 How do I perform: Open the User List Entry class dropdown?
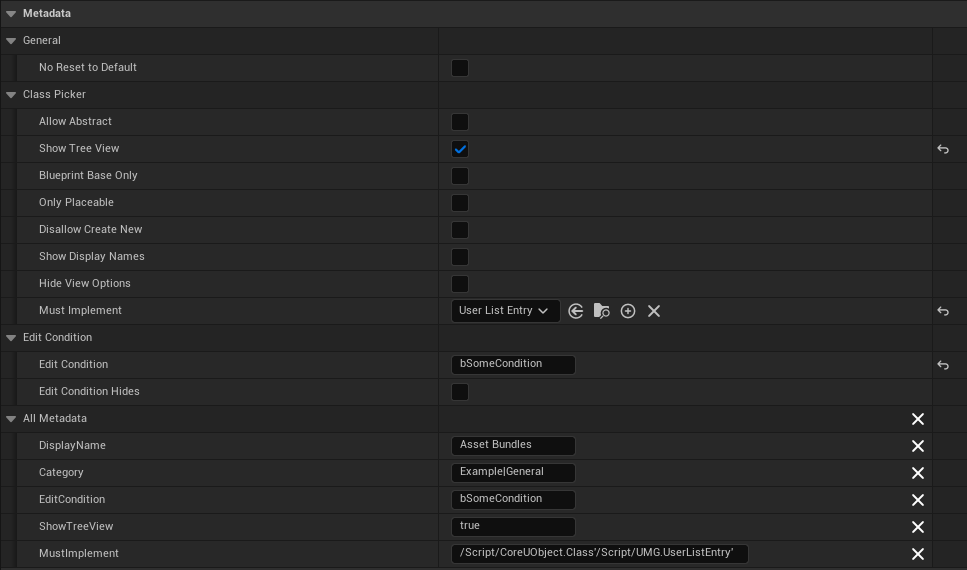pyautogui.click(x=506, y=311)
